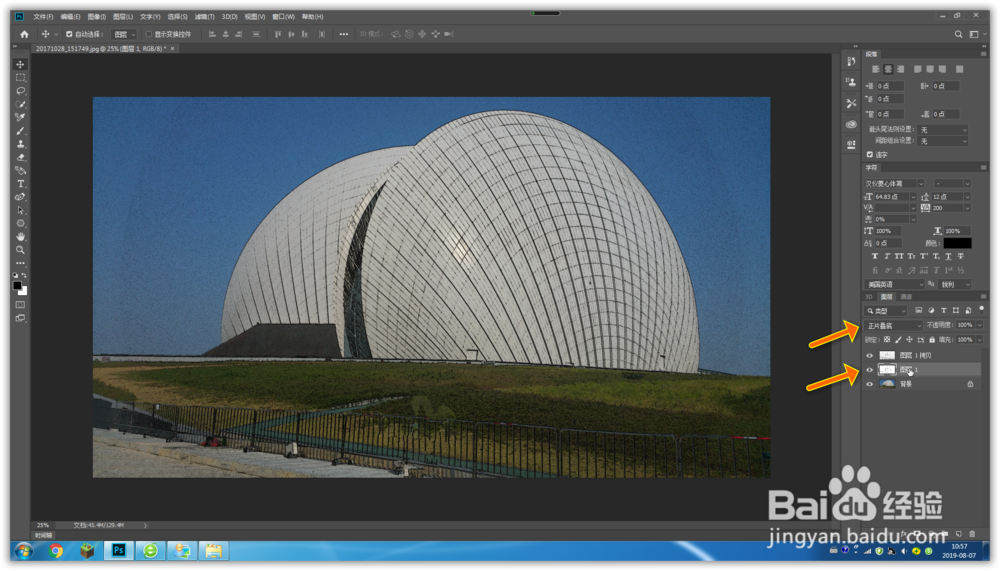Image resolution: width=1000 pixels, height=571 pixels.
Task: Switch to the 3D panel tab
Action: click(869, 297)
